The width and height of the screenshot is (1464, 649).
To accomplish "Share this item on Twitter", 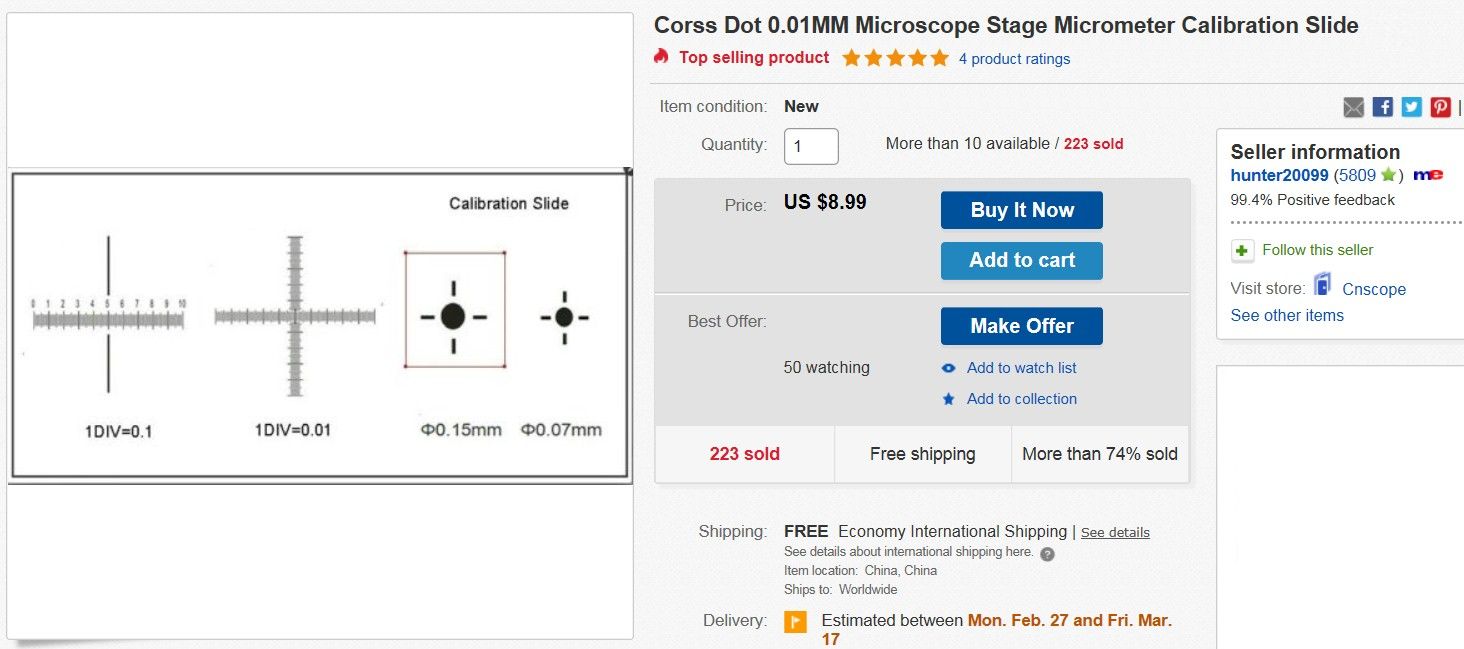I will pyautogui.click(x=1411, y=107).
